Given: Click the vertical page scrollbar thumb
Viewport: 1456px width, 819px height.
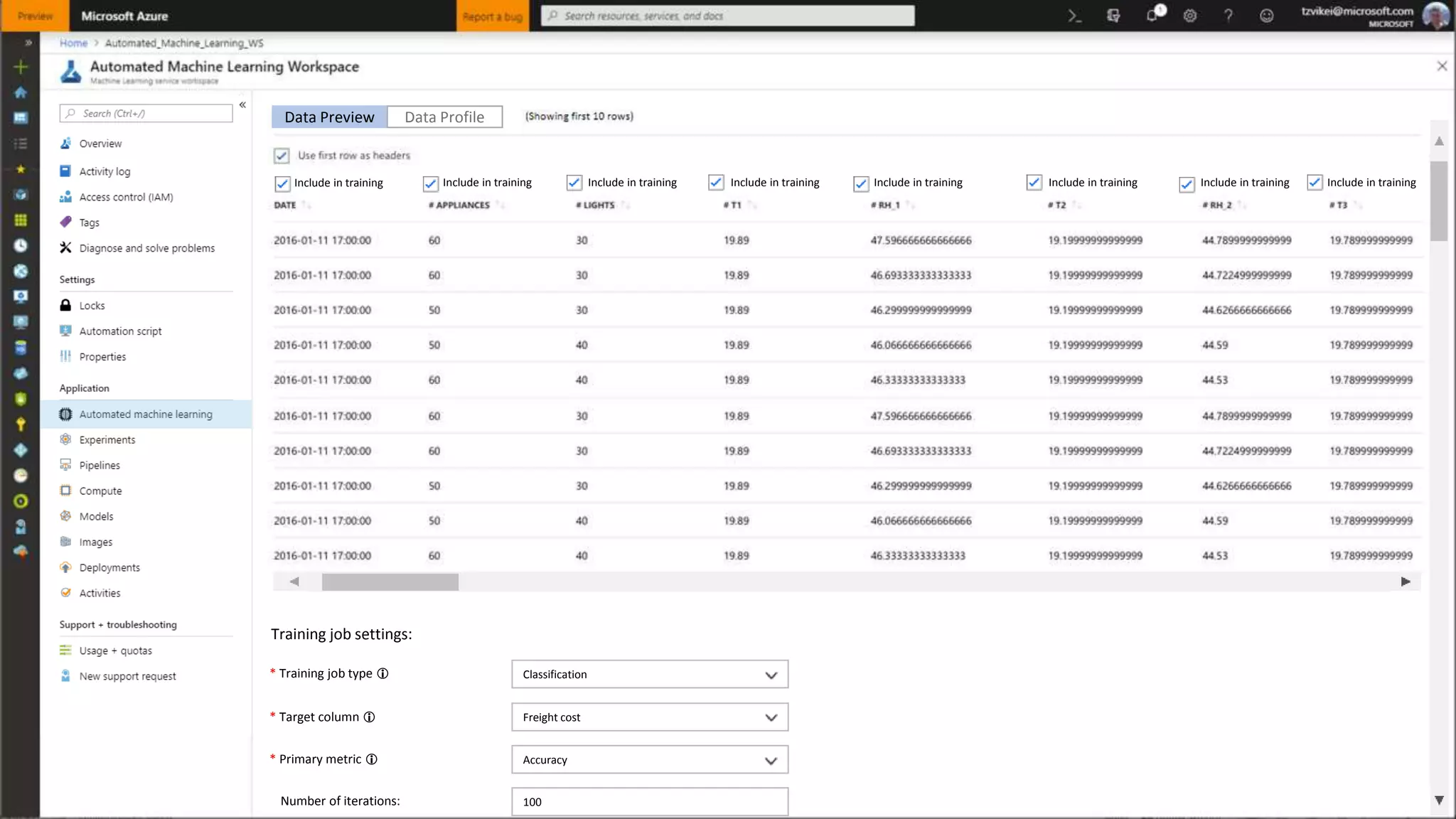Looking at the screenshot, I should point(1439,201).
